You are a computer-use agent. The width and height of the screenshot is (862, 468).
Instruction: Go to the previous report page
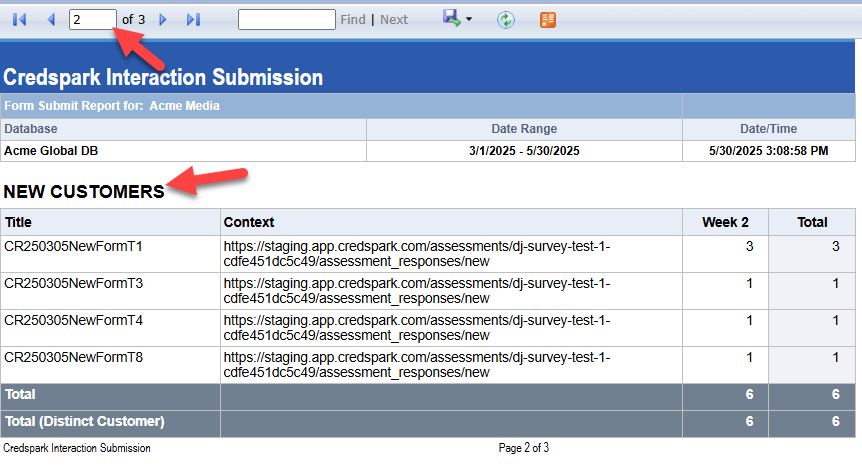(50, 19)
